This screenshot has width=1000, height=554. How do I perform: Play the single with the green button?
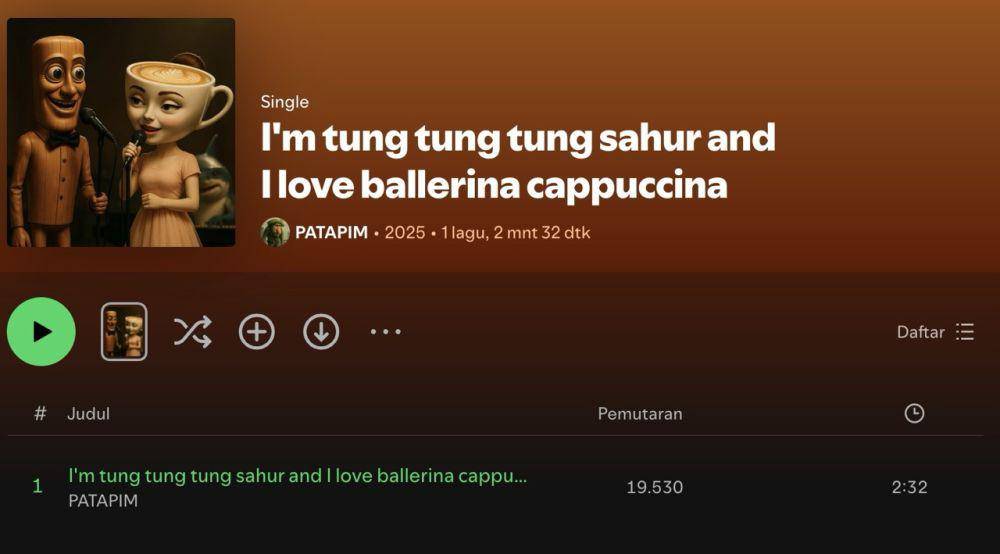click(41, 332)
